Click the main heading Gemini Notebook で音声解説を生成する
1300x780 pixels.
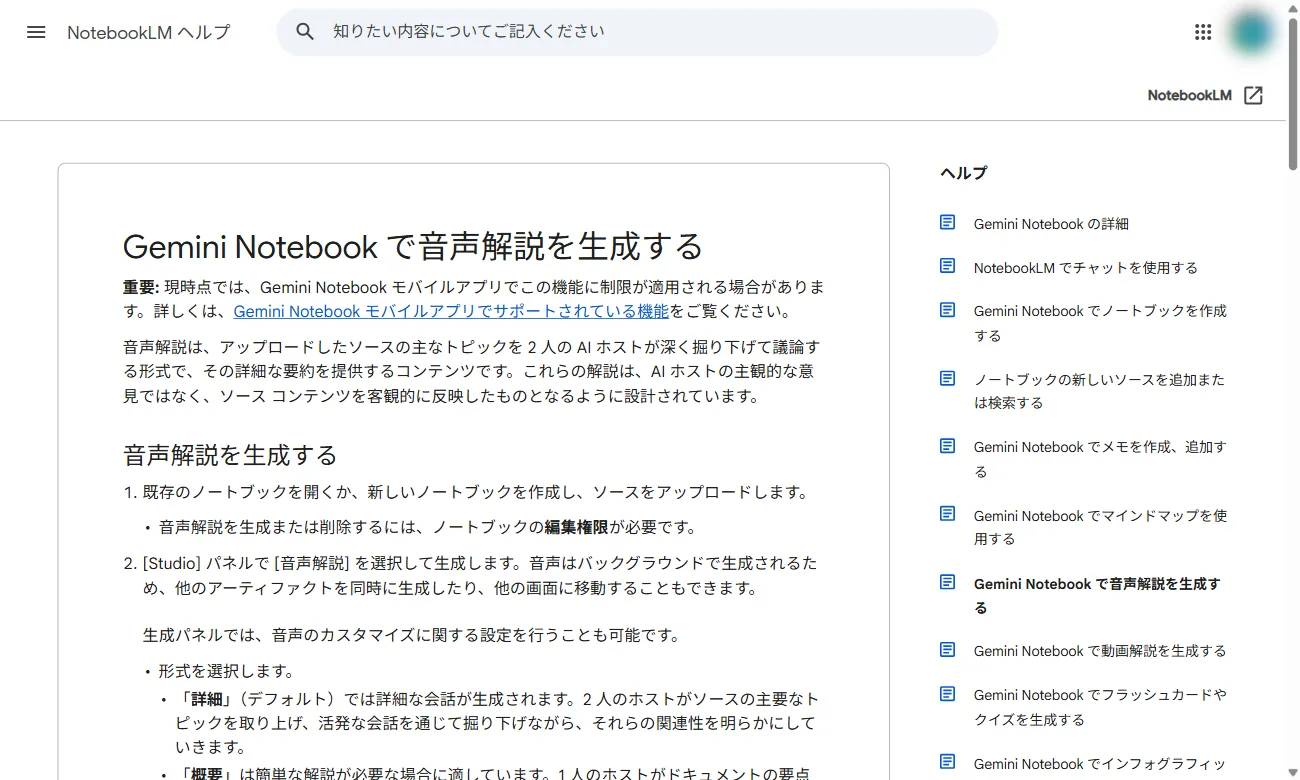(413, 246)
